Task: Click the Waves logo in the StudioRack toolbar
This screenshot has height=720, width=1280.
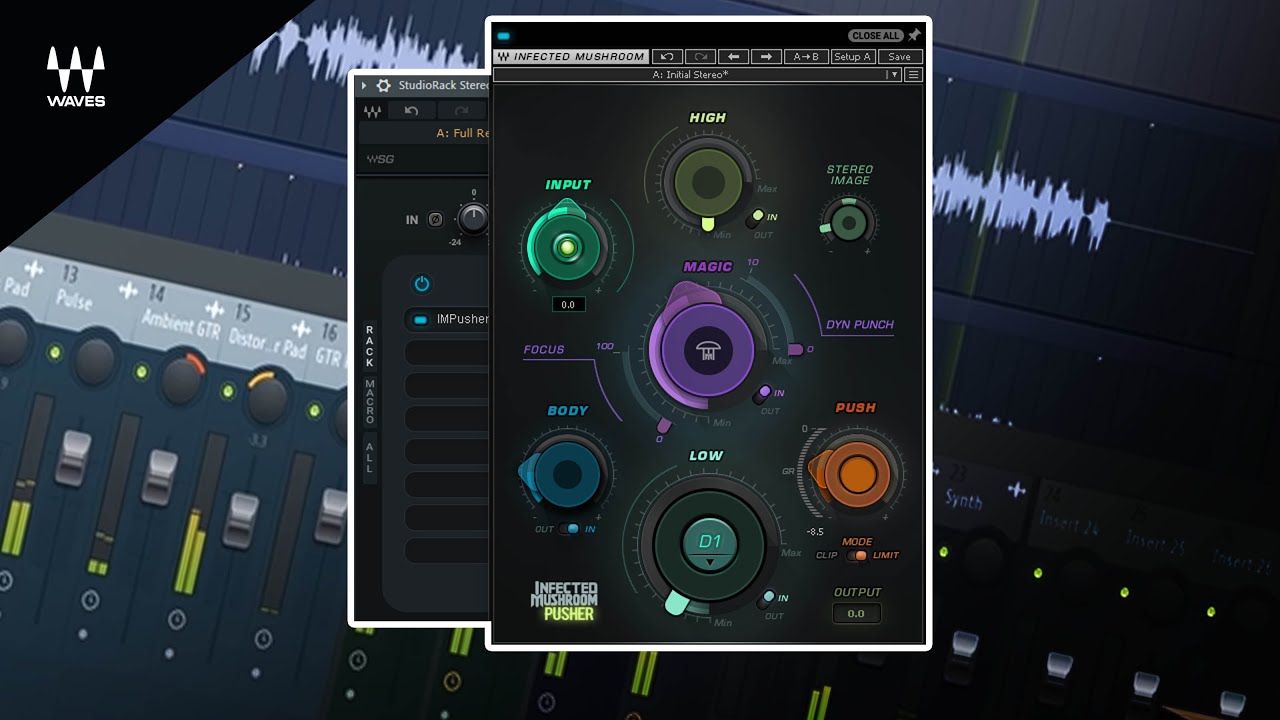Action: (x=372, y=111)
